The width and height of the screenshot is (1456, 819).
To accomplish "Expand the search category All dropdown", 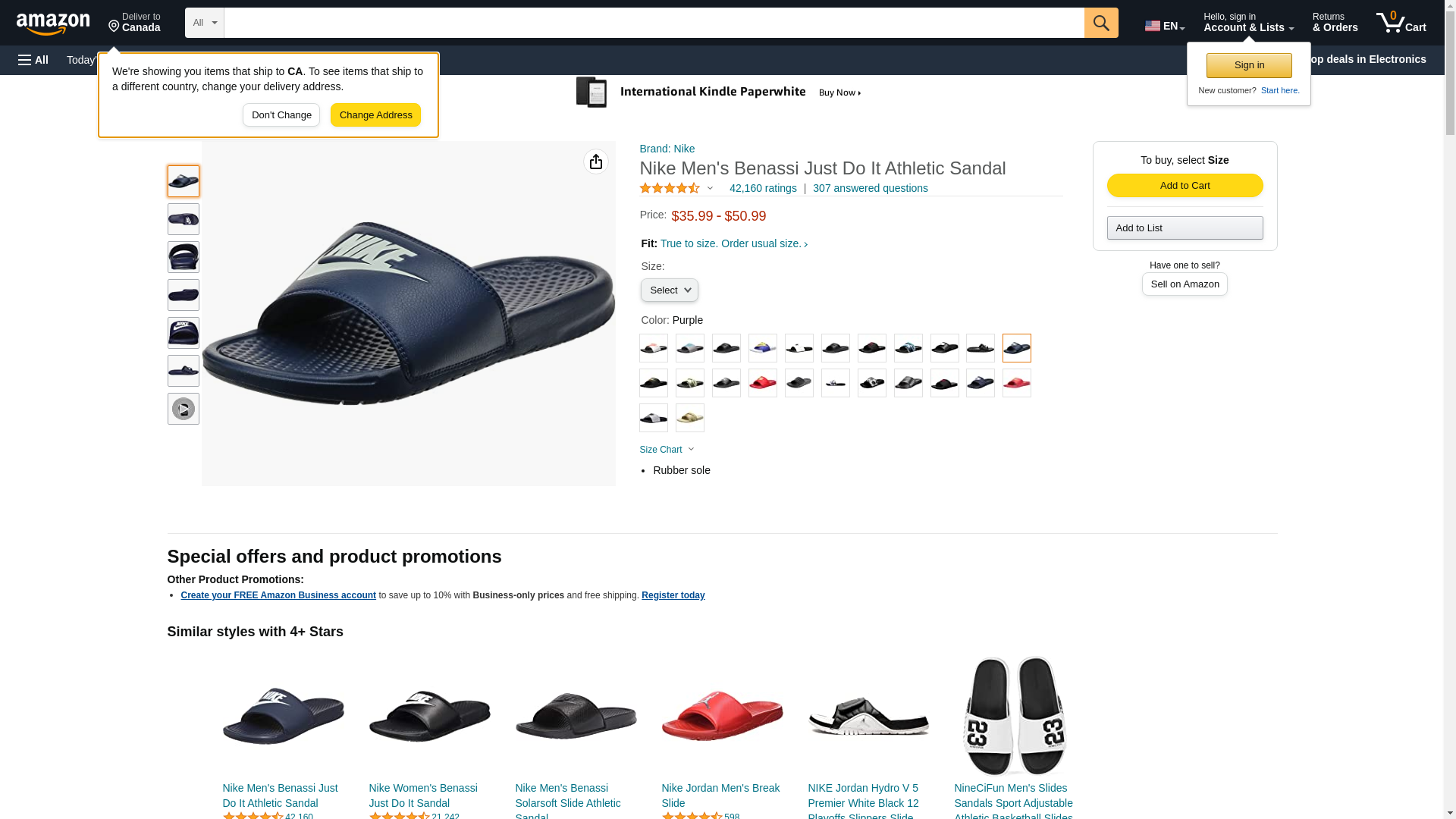I will pos(204,23).
